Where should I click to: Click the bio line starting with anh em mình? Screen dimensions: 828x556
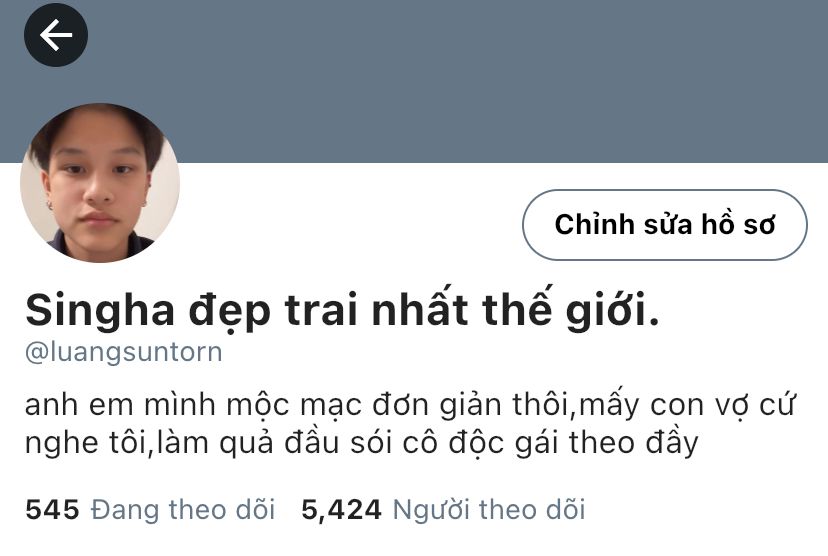click(x=410, y=406)
